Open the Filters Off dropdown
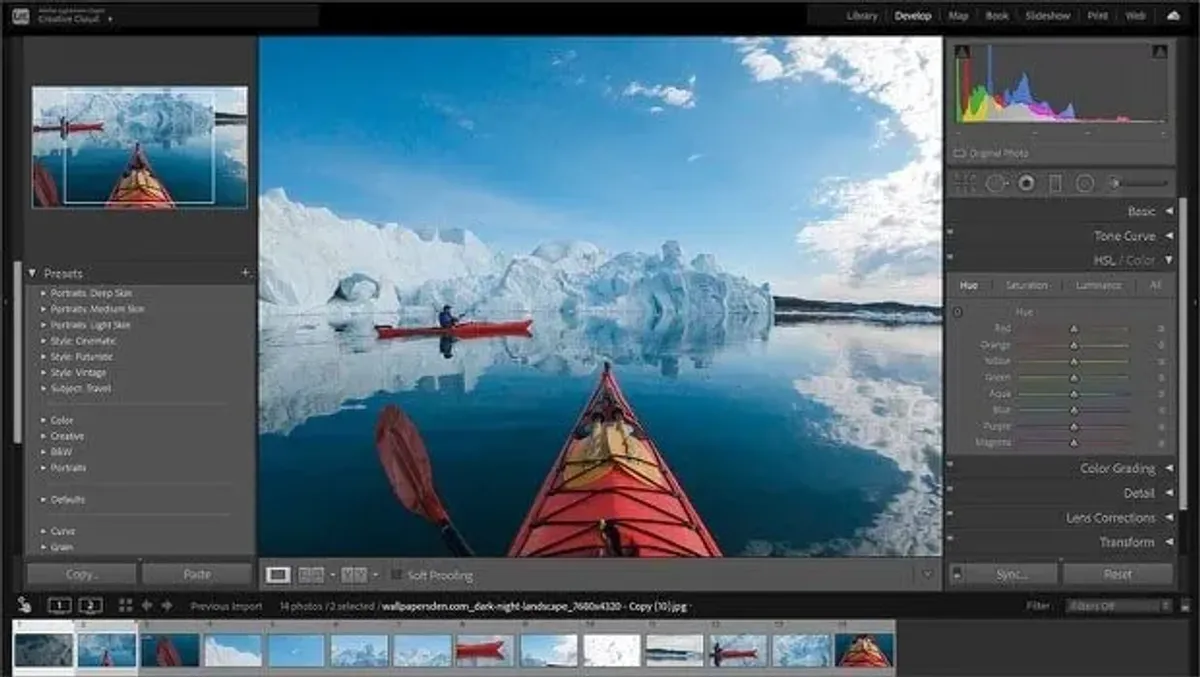The height and width of the screenshot is (677, 1200). pos(1118,606)
